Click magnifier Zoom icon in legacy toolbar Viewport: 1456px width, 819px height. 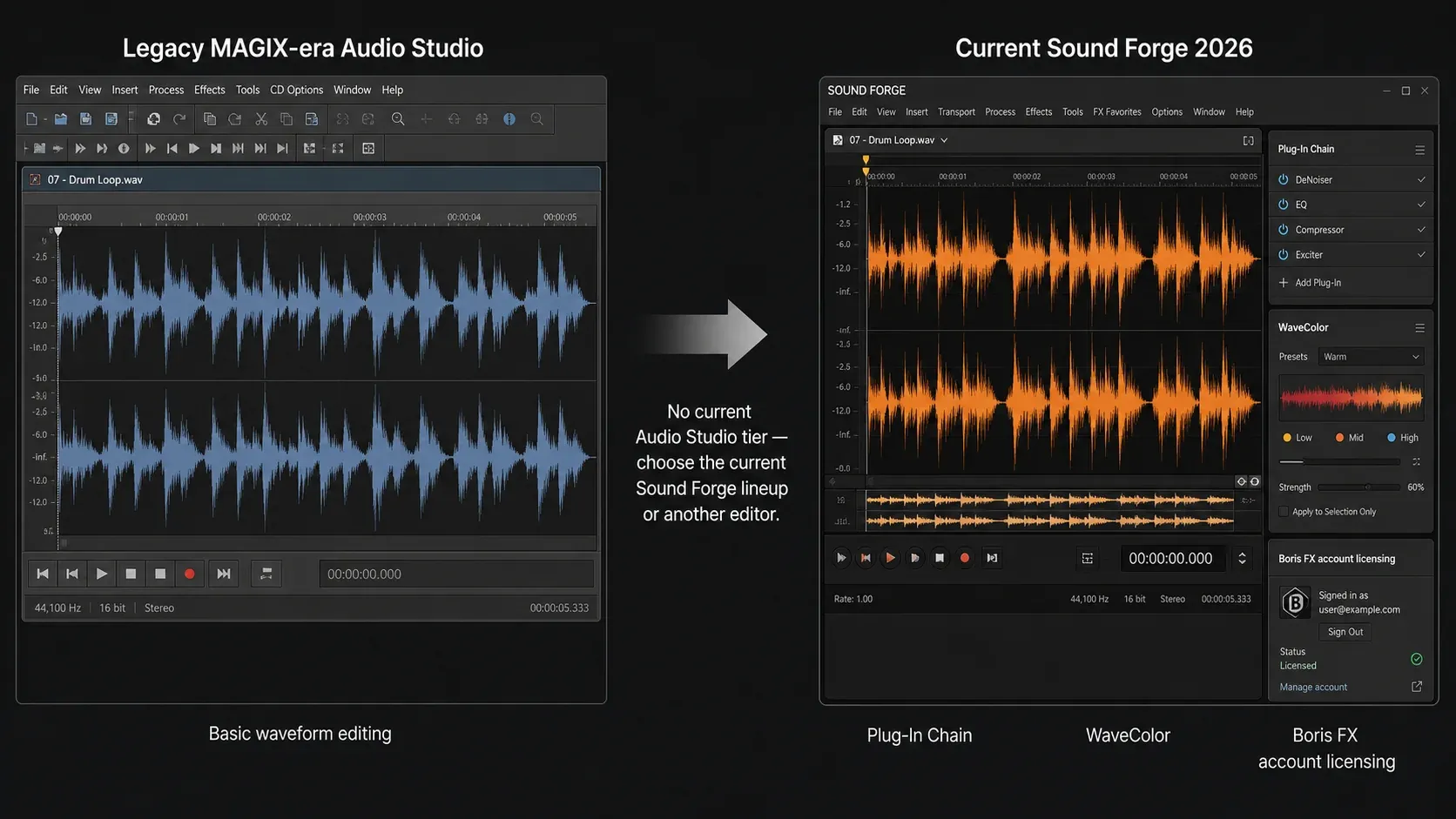click(398, 119)
